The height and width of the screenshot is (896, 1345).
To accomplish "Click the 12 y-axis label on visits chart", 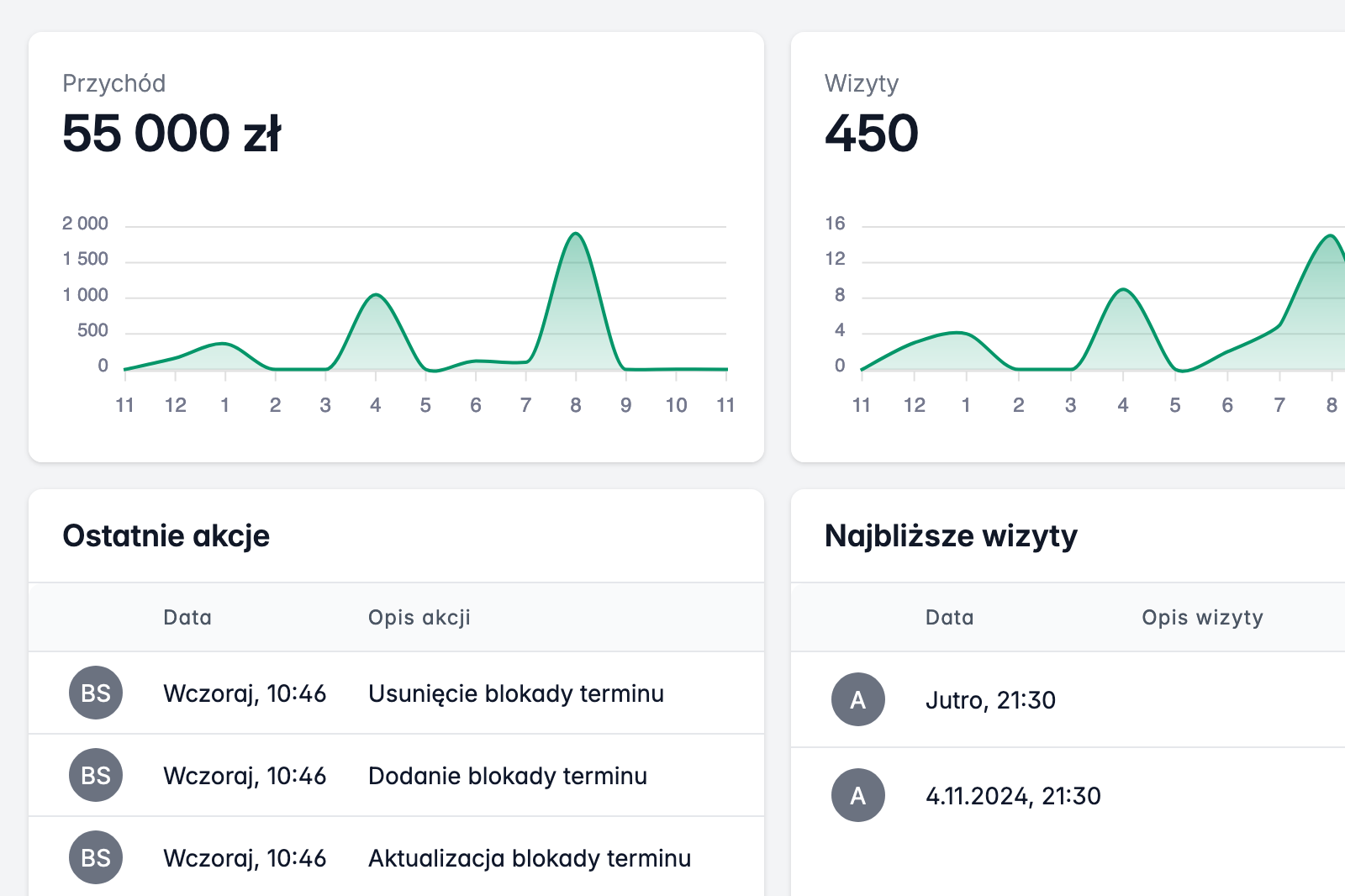I will pyautogui.click(x=835, y=259).
